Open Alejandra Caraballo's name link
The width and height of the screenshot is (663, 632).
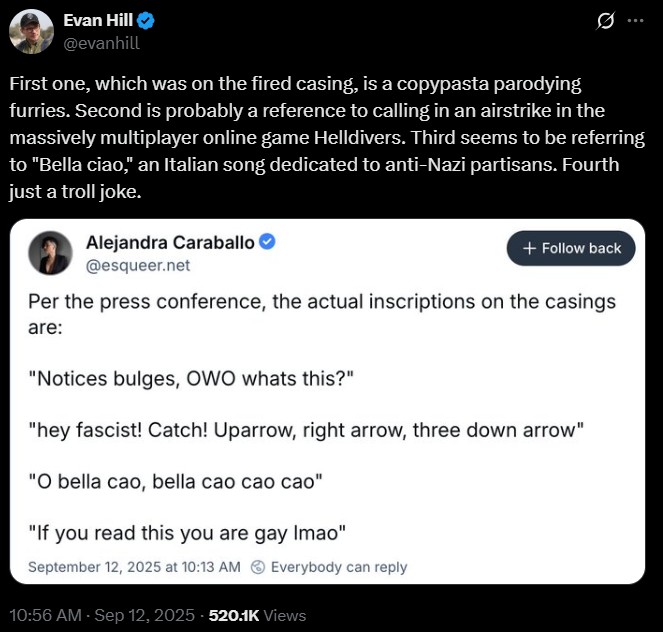click(170, 242)
